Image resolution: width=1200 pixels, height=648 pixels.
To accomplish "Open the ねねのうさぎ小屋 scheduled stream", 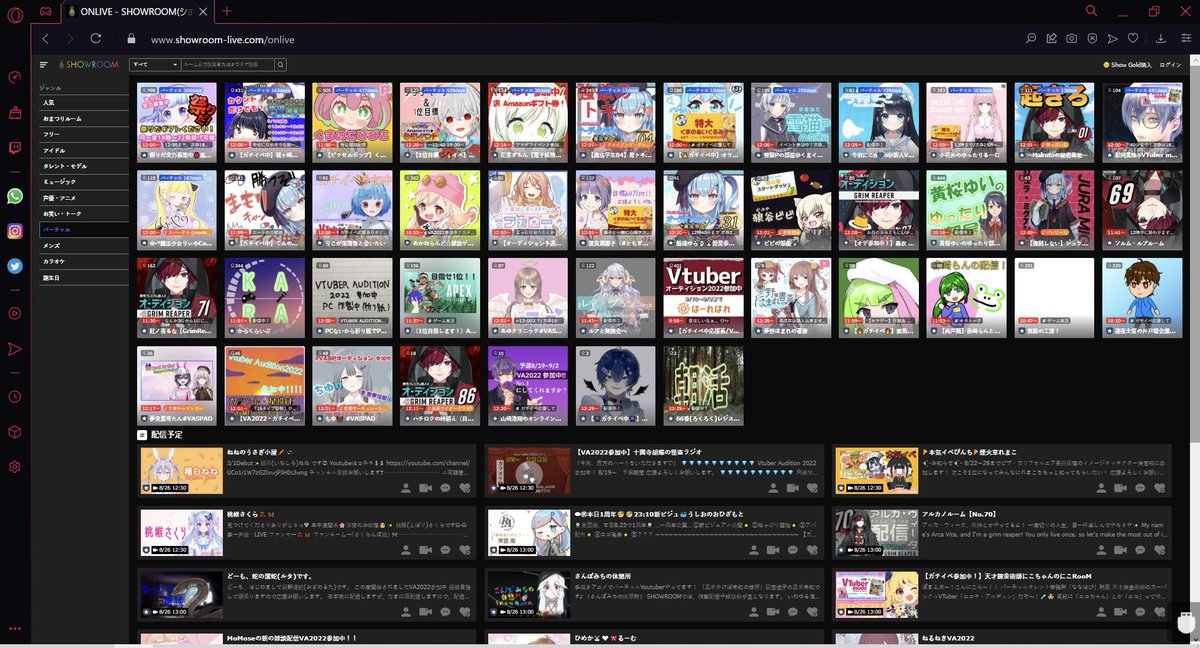I will coord(306,470).
